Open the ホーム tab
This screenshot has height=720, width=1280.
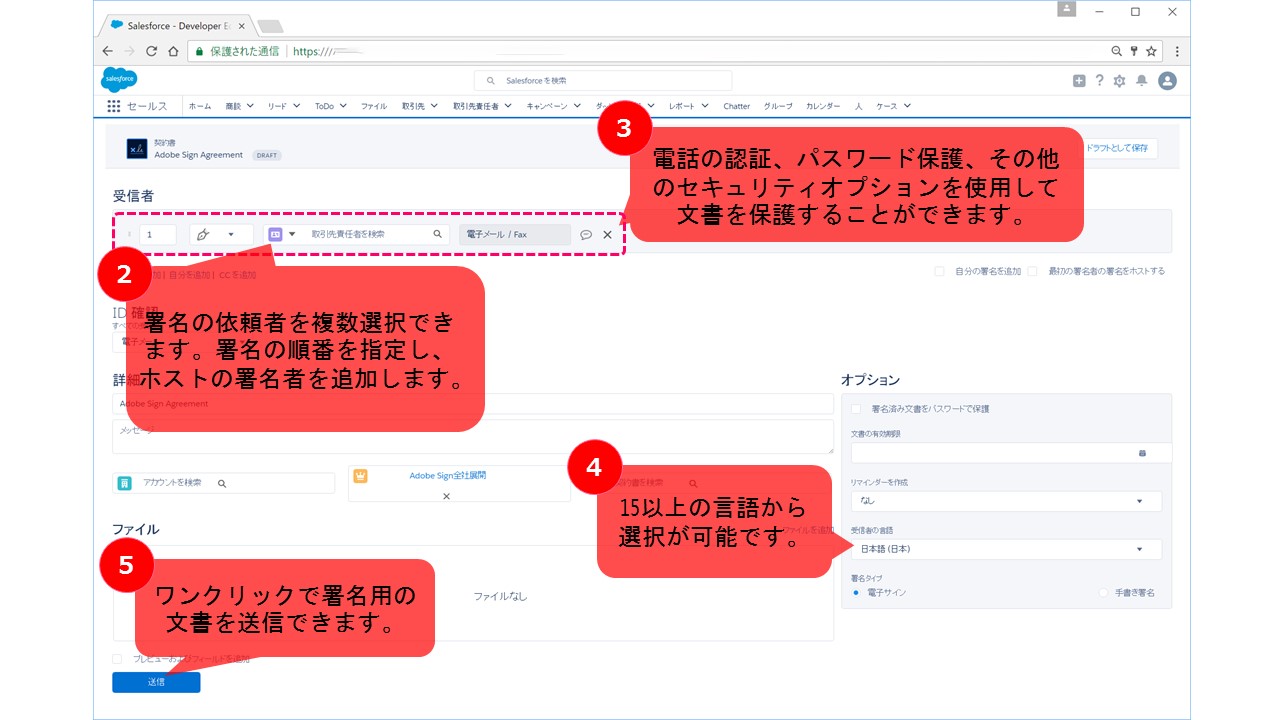tap(200, 106)
